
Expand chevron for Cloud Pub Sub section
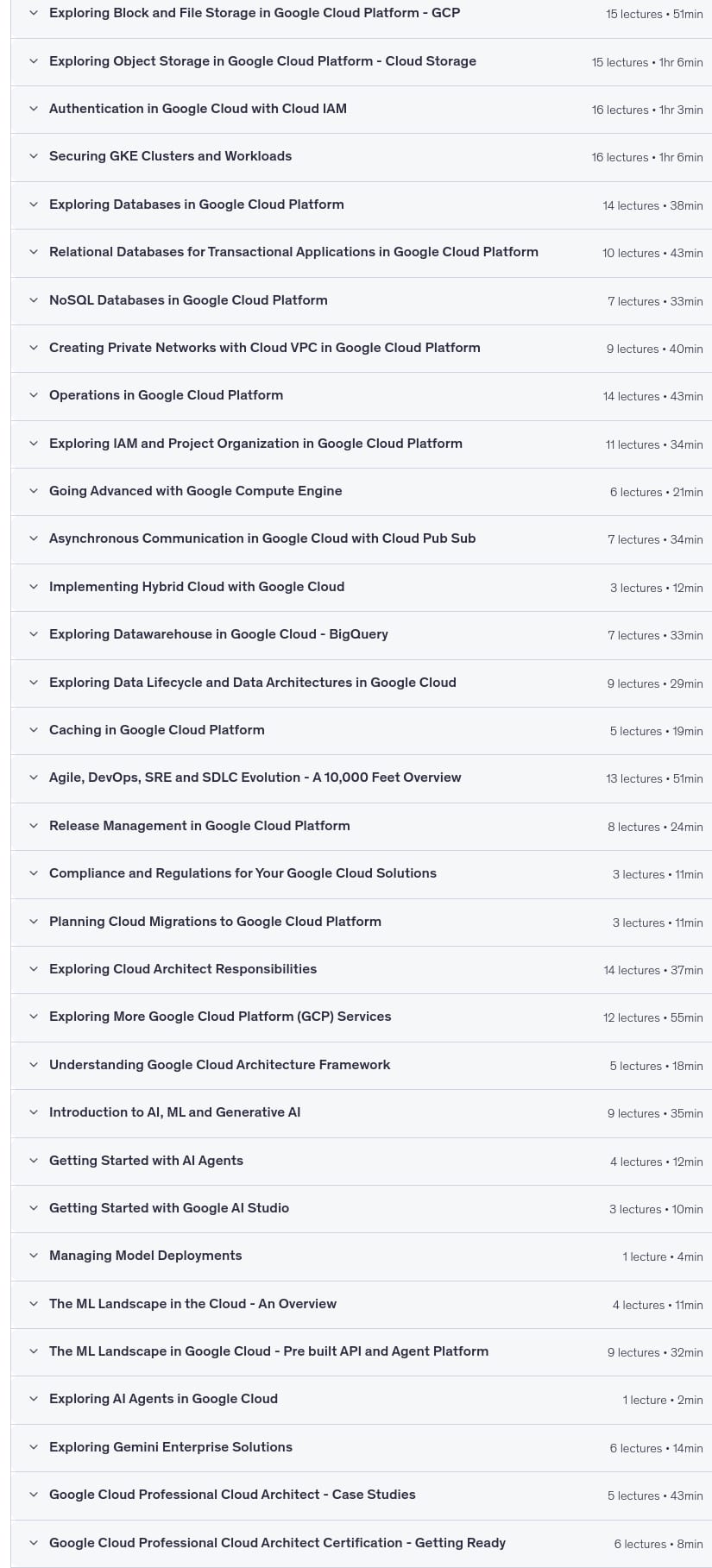pyautogui.click(x=34, y=538)
